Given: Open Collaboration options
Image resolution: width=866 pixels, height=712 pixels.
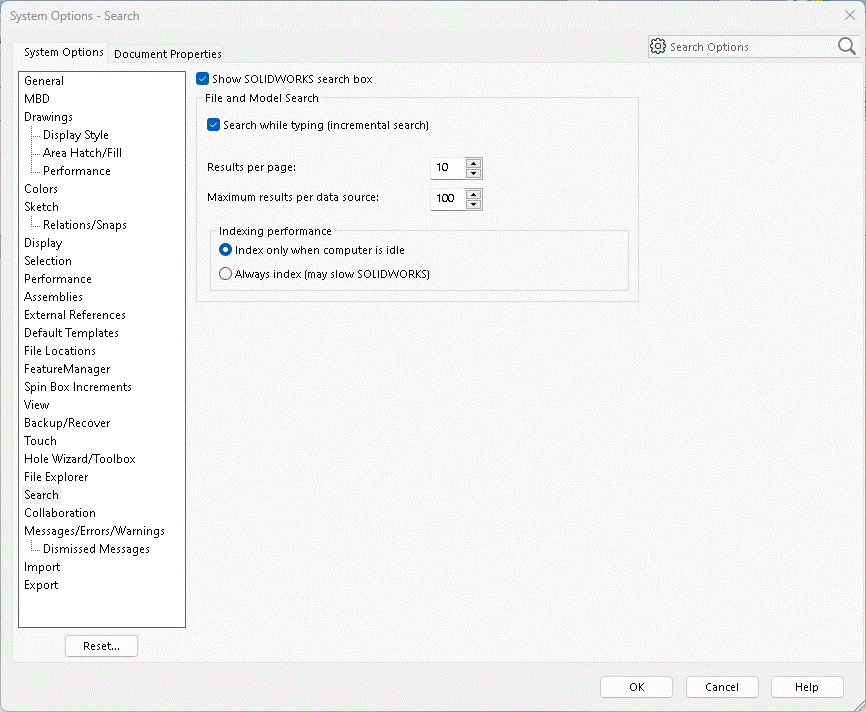Looking at the screenshot, I should point(60,513).
